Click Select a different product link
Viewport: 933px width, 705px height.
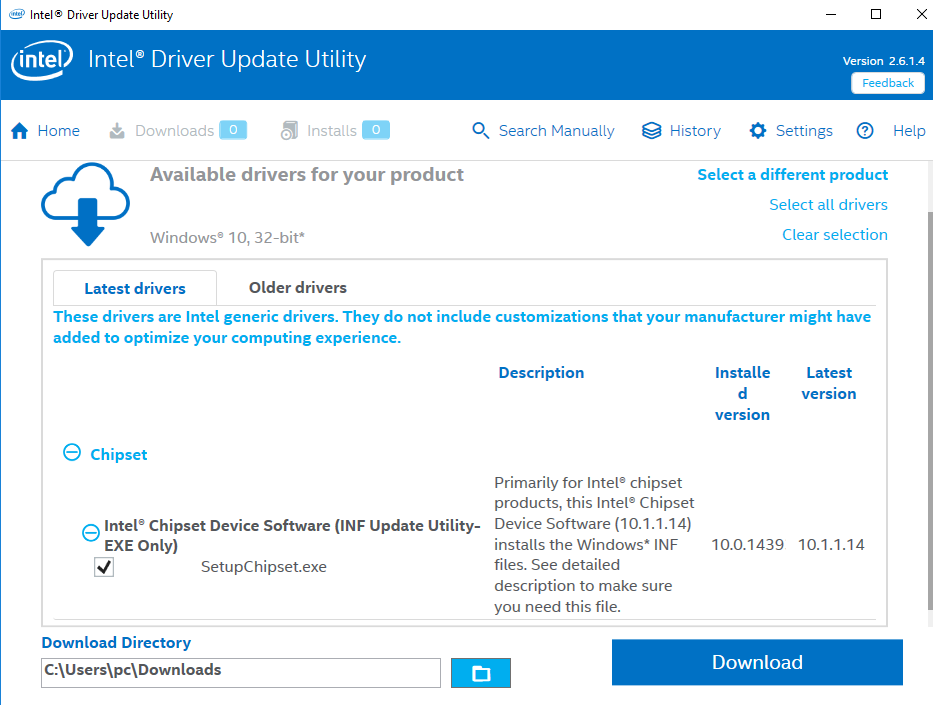[x=793, y=175]
